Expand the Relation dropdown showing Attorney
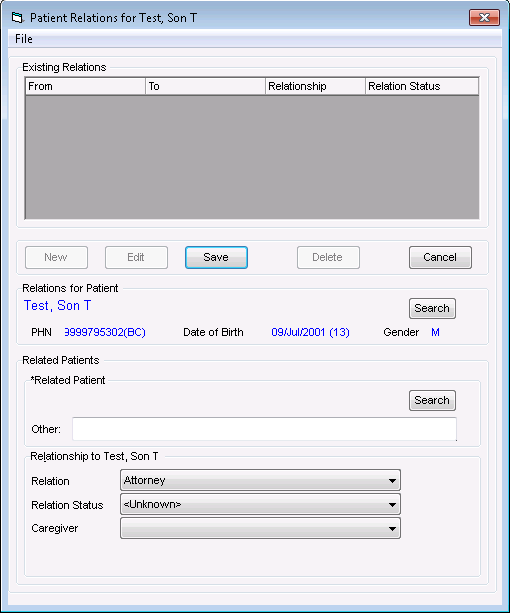The image size is (510, 613). pos(260,480)
